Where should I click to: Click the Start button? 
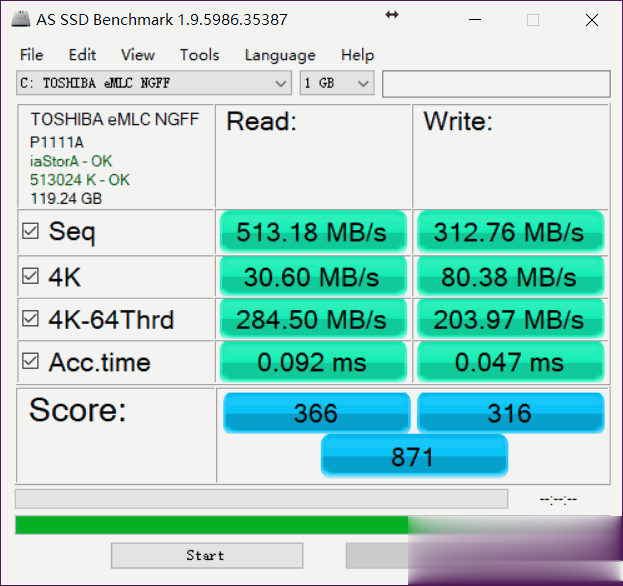click(x=207, y=555)
